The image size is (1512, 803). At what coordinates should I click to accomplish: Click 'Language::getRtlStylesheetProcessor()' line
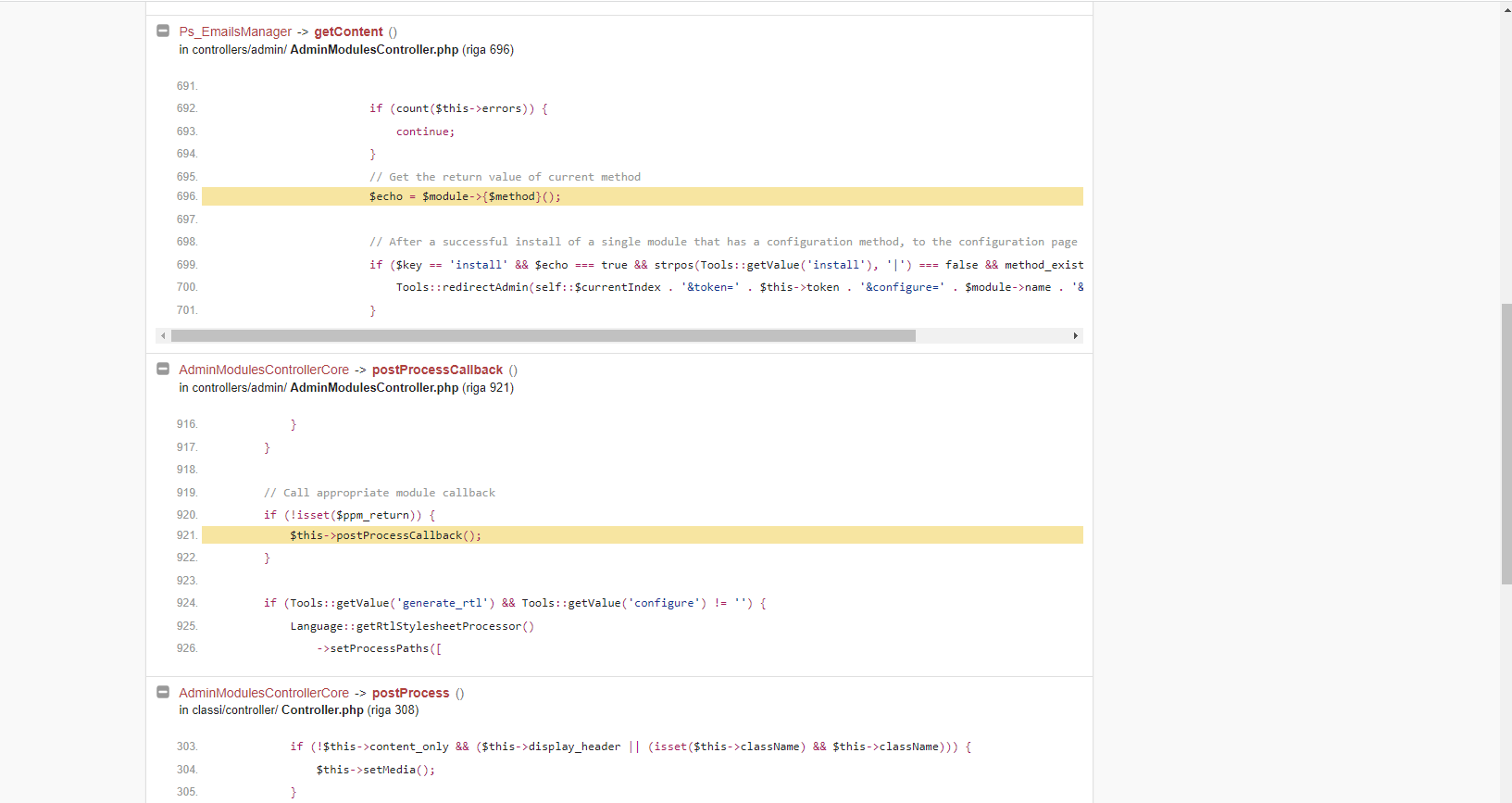click(x=412, y=626)
